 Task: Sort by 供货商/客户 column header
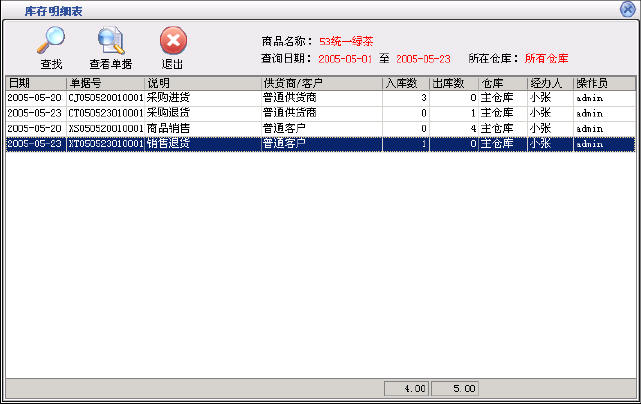pyautogui.click(x=321, y=83)
